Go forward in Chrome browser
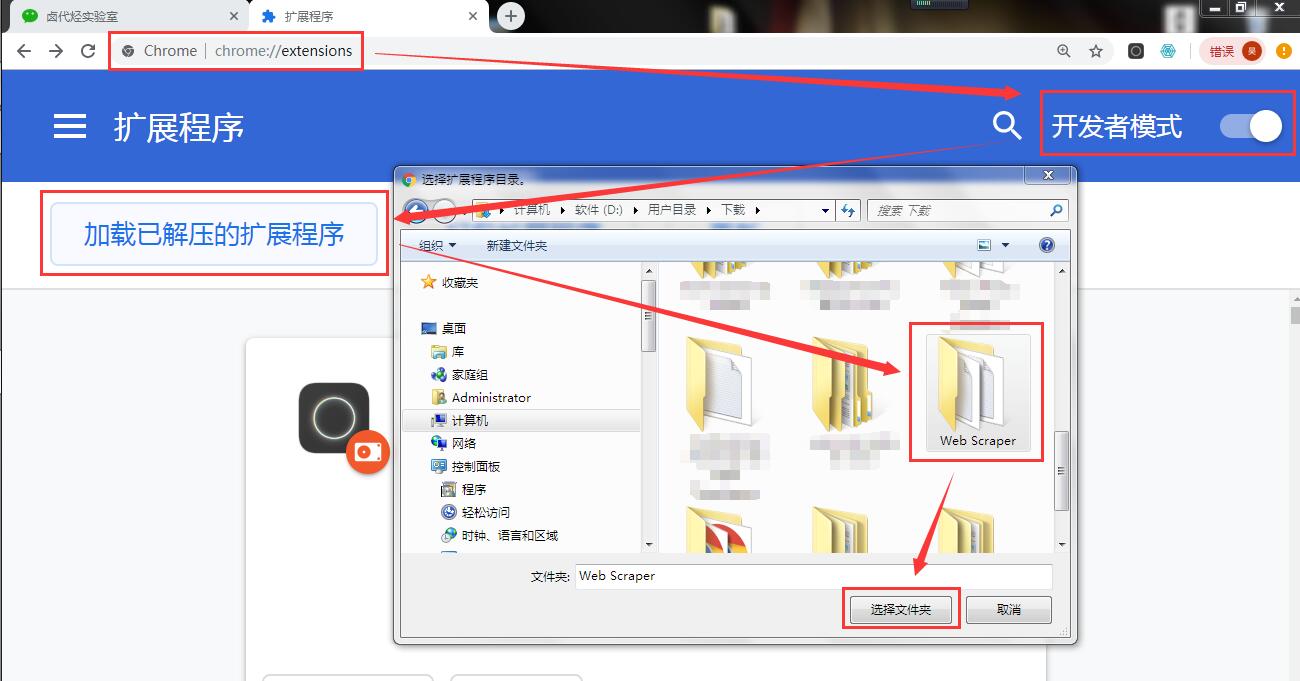1300x681 pixels. 56,51
